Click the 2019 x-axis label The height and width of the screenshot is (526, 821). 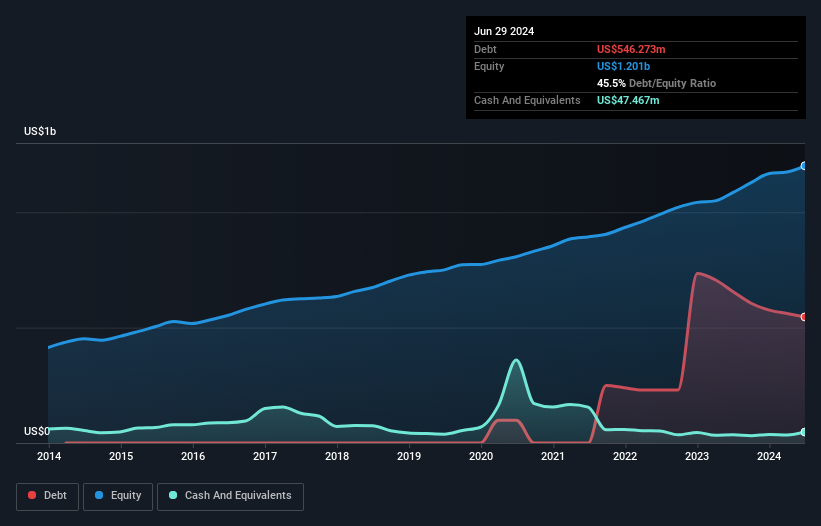(409, 456)
